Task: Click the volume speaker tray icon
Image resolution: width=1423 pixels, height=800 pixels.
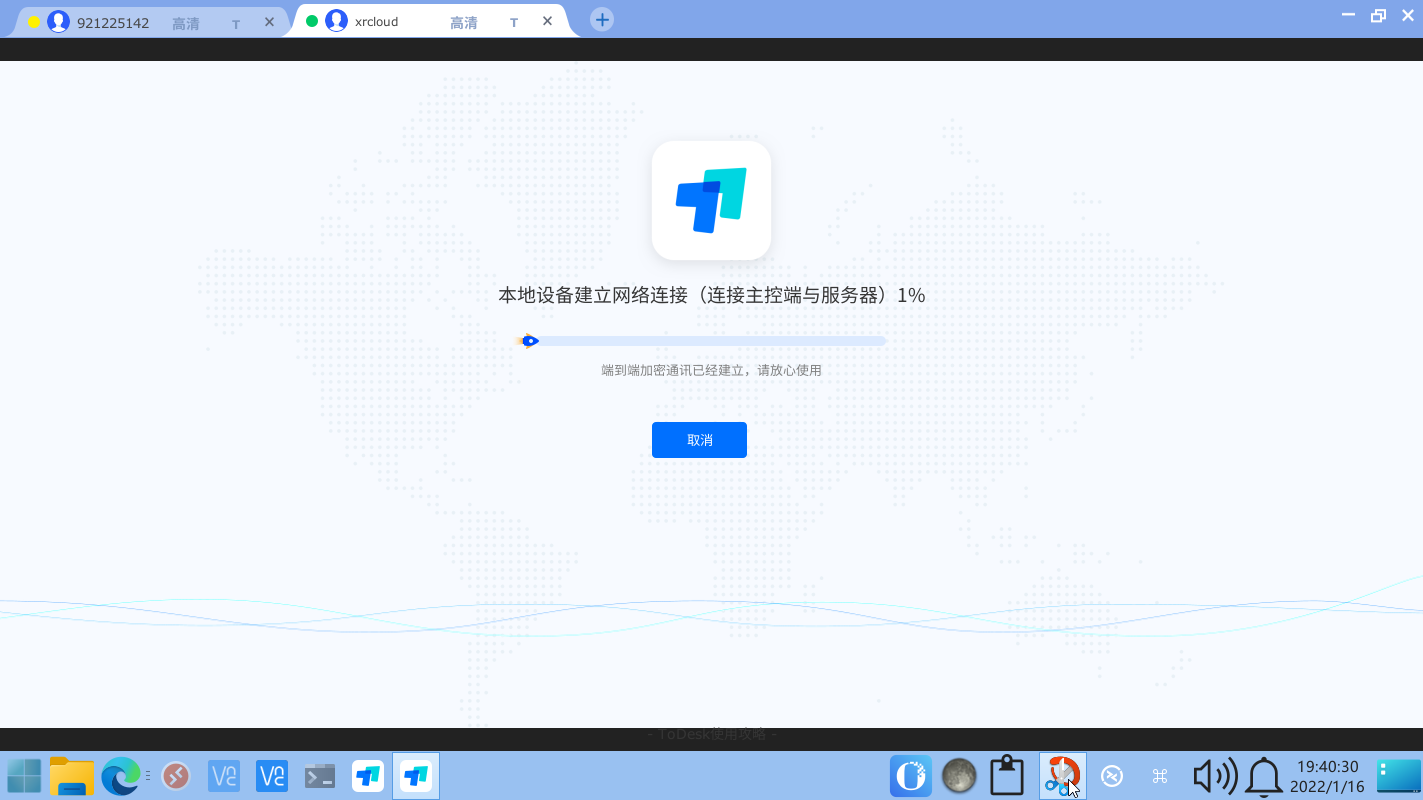Action: (x=1214, y=776)
